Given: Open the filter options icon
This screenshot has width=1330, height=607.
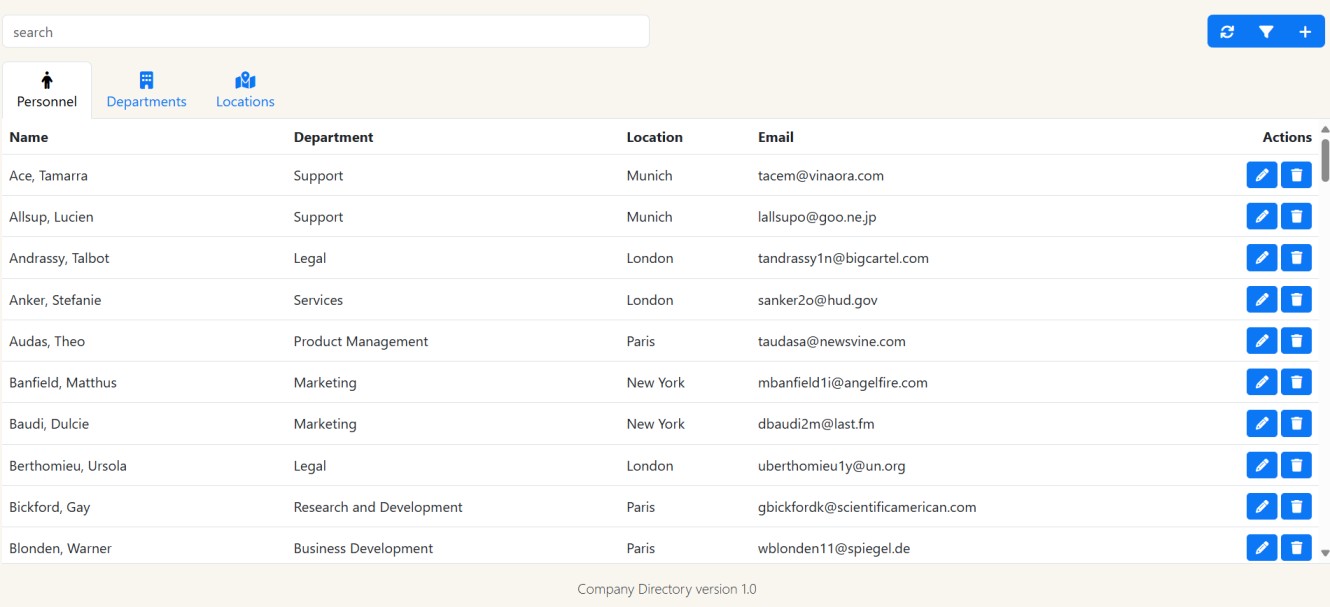Looking at the screenshot, I should coord(1266,31).
